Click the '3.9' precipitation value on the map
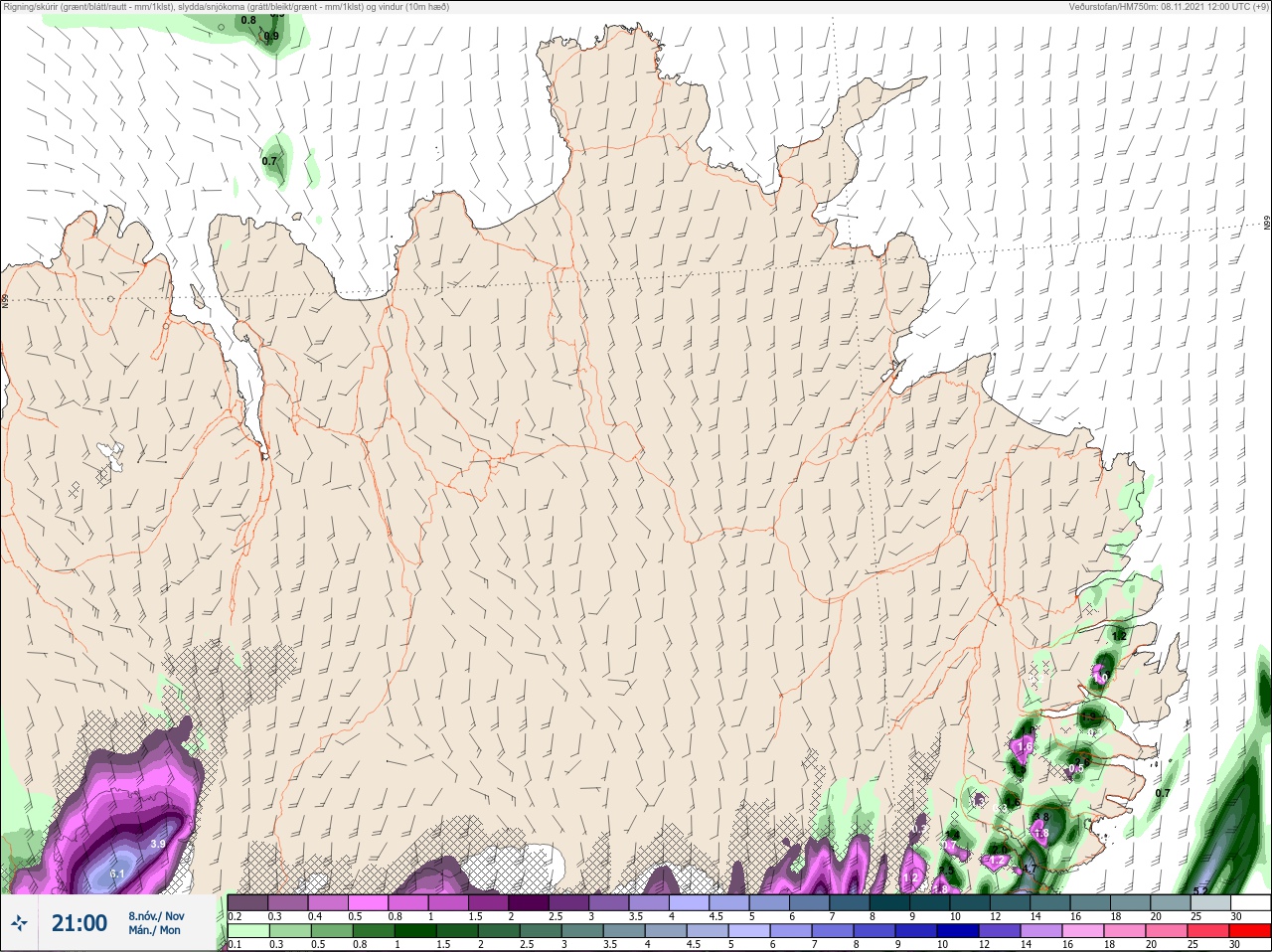 point(157,844)
